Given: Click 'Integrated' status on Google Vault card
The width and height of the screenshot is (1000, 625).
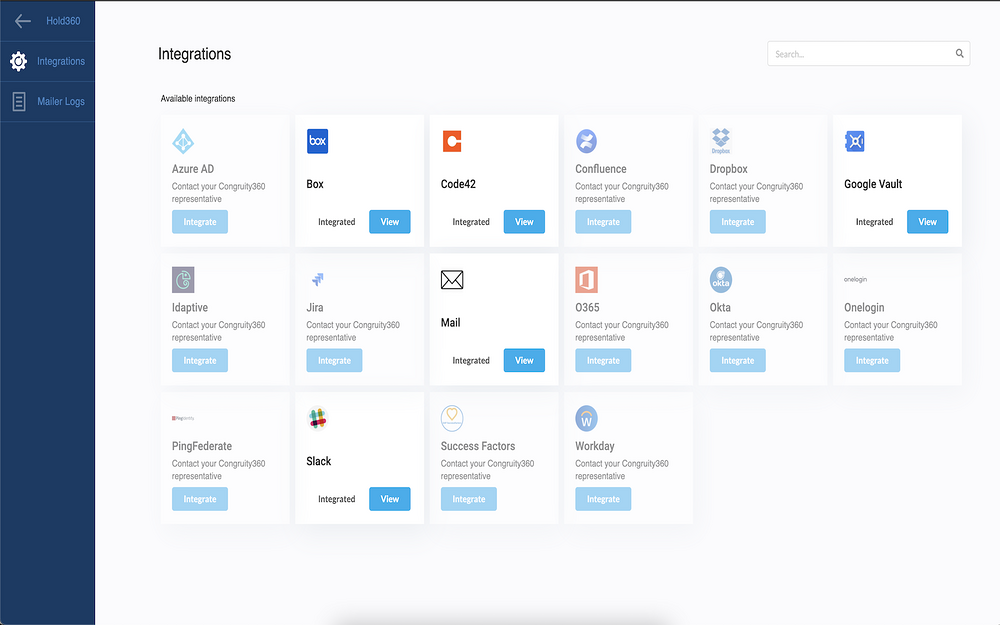Looking at the screenshot, I should 874,222.
